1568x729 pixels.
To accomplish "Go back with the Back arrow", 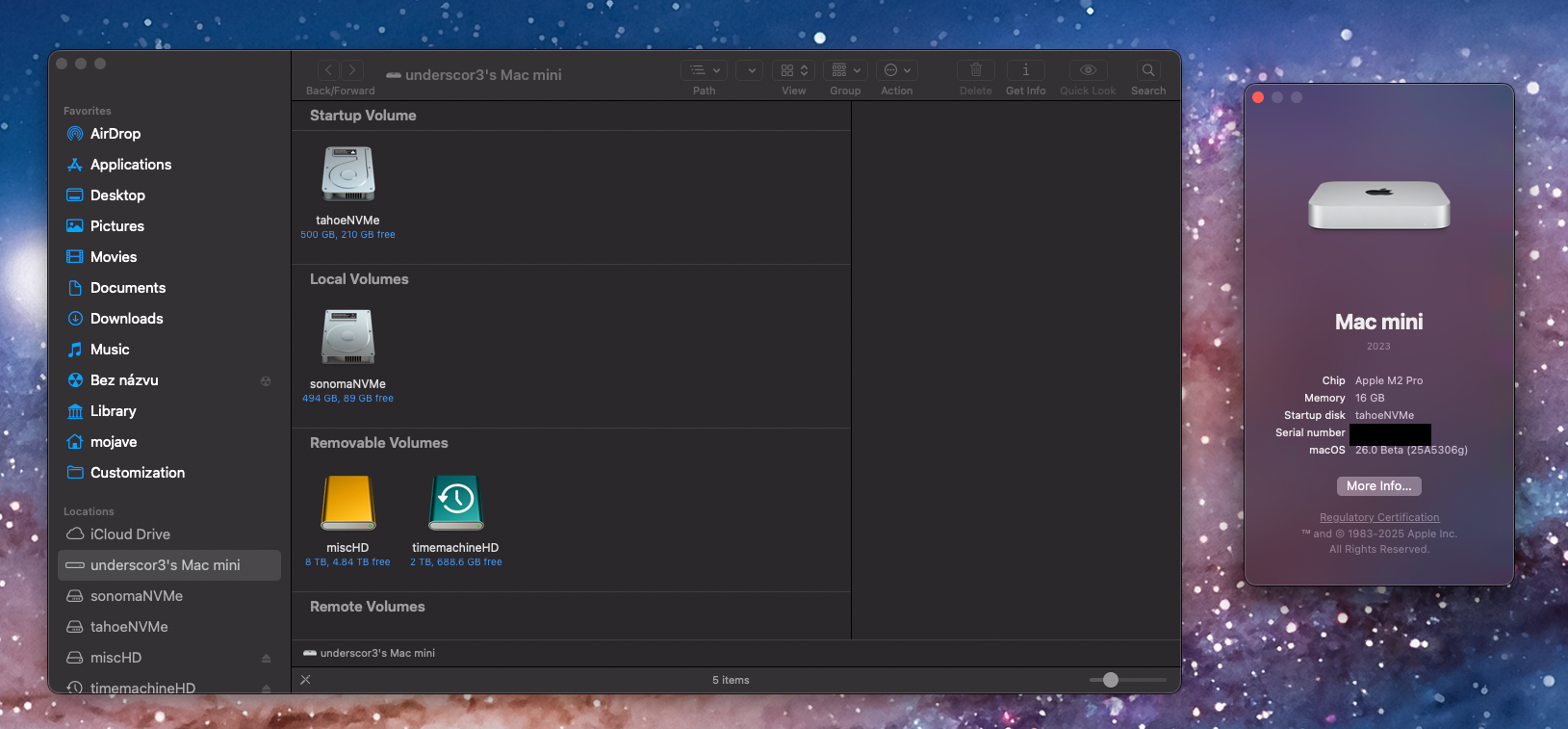I will pyautogui.click(x=328, y=70).
